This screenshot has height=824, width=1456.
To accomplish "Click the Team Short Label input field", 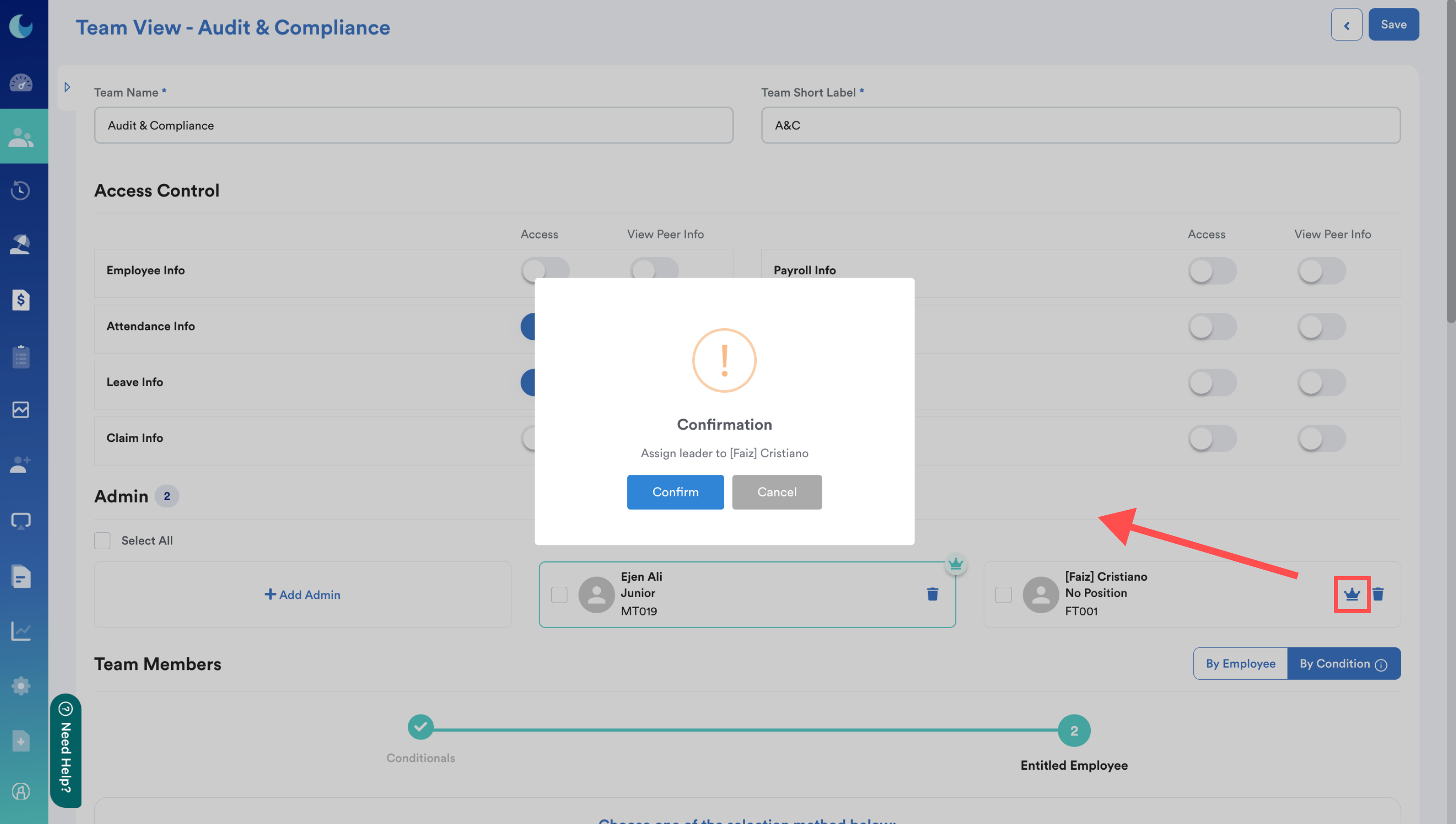I will pyautogui.click(x=1081, y=125).
